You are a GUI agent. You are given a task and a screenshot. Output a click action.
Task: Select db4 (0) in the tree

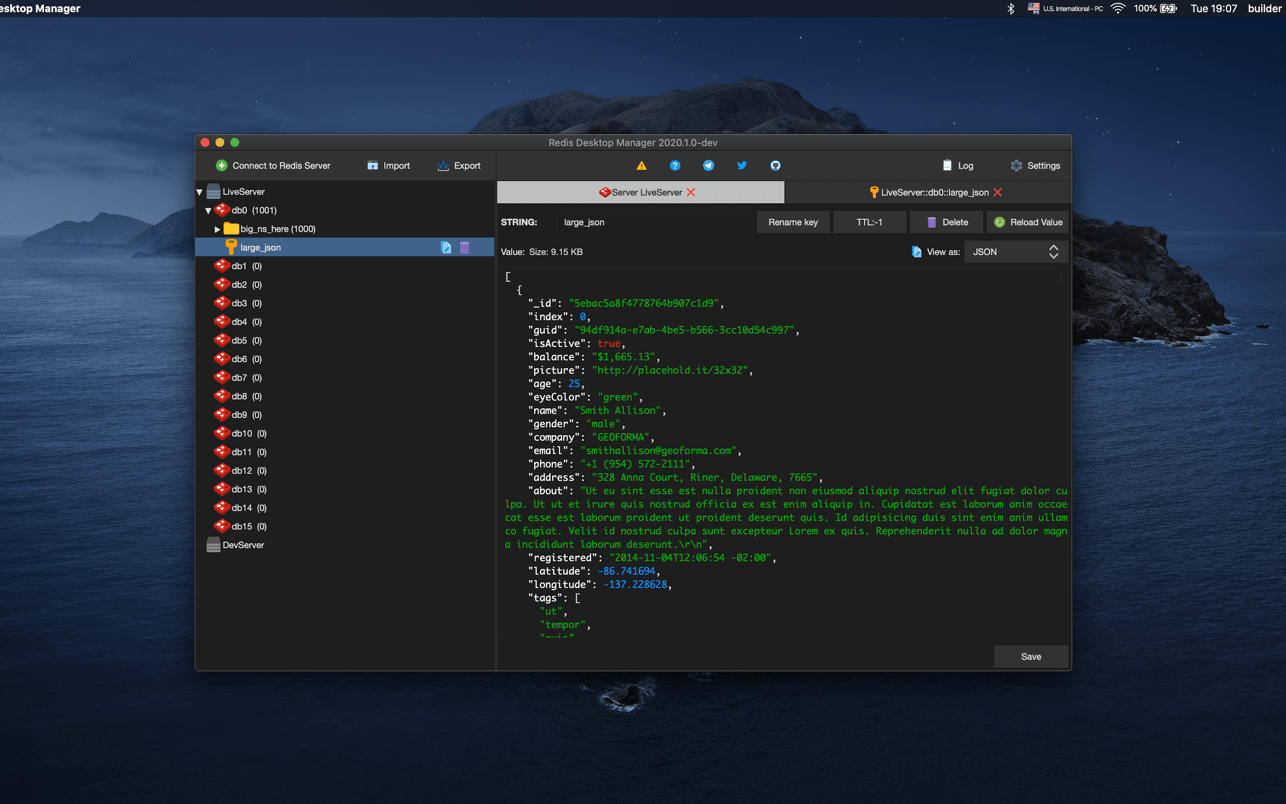(x=246, y=322)
